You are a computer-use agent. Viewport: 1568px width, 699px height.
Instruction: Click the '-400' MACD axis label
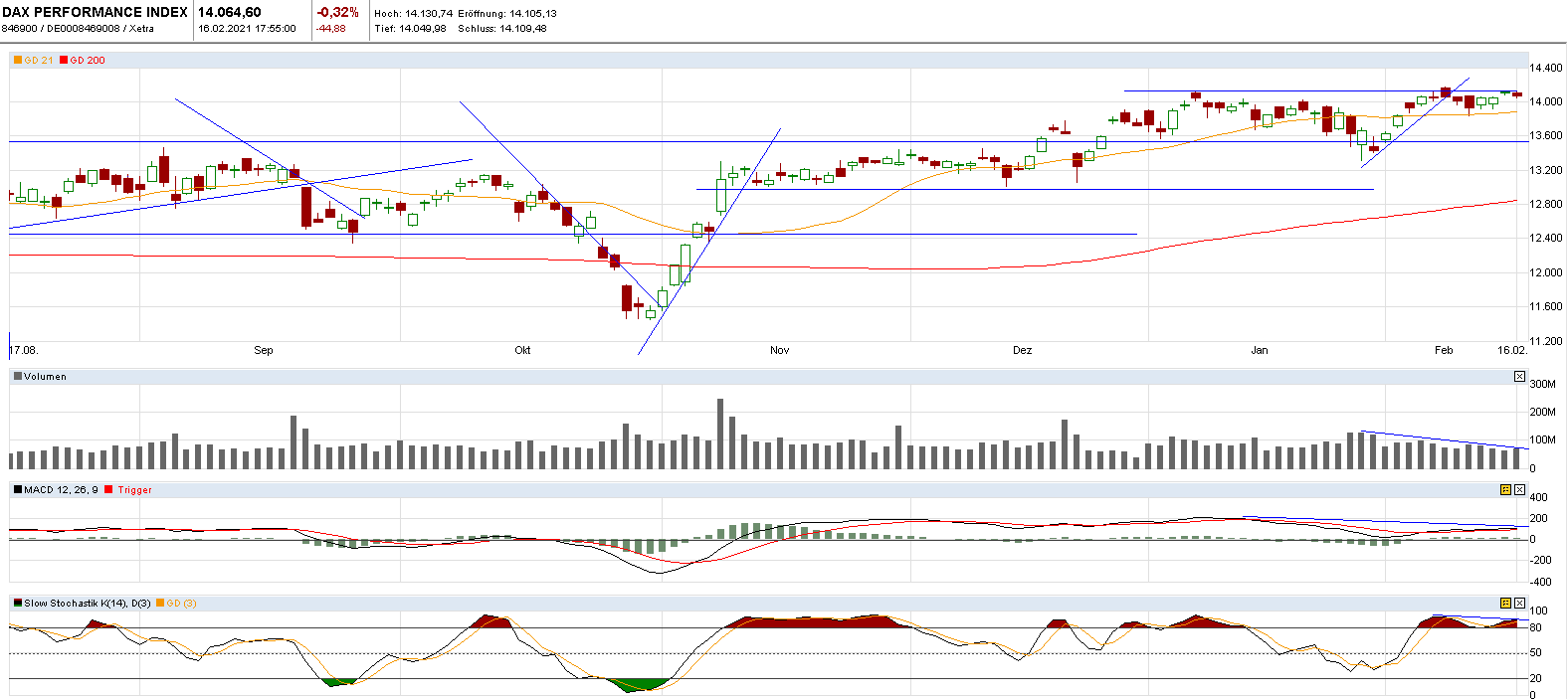click(1540, 582)
